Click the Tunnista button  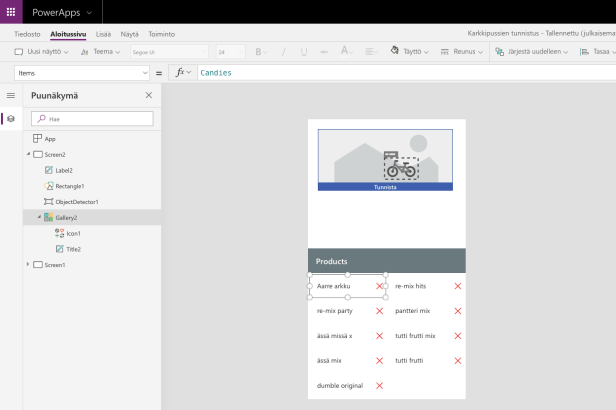[385, 187]
